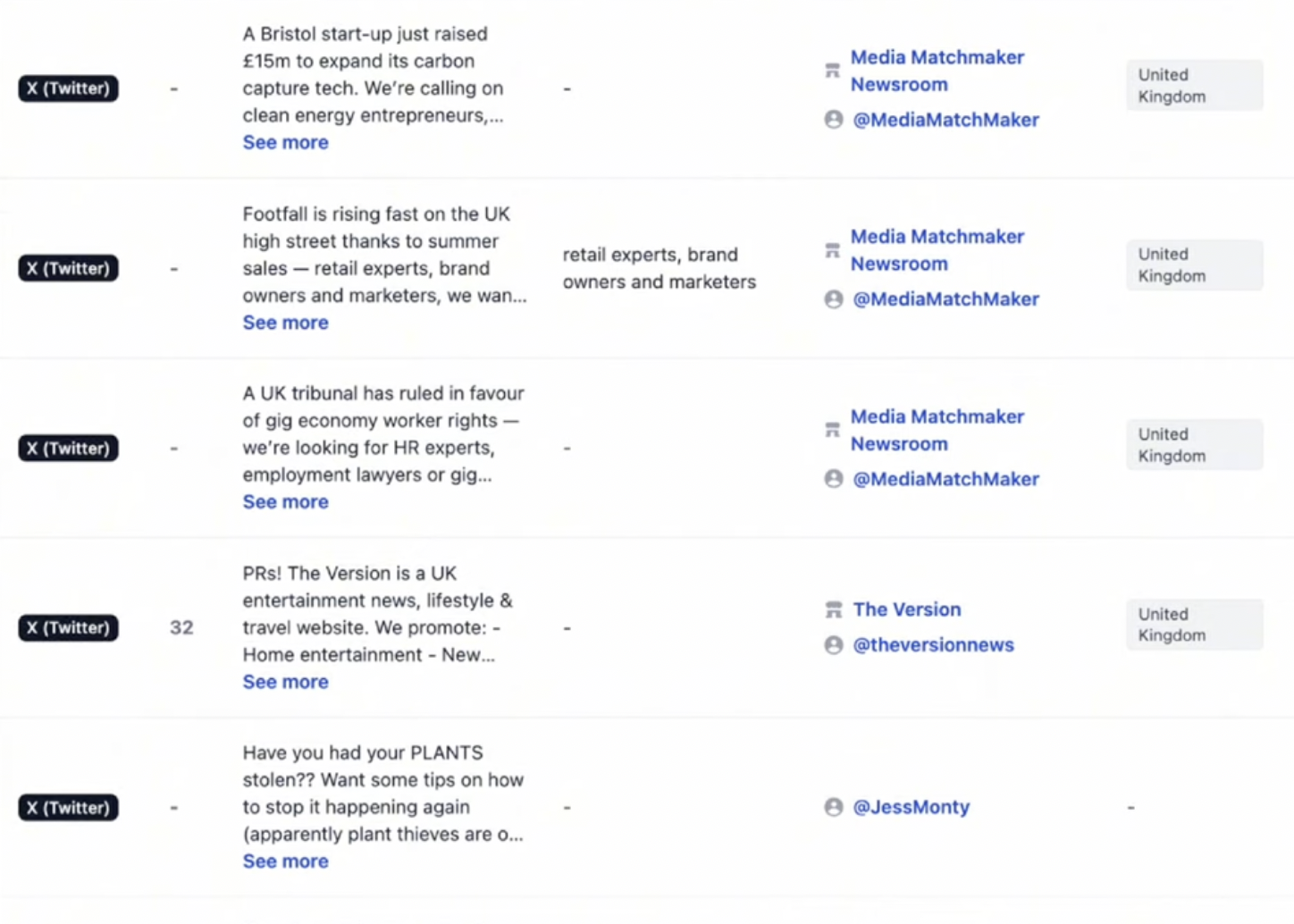Show more of The Version post

pos(285,682)
